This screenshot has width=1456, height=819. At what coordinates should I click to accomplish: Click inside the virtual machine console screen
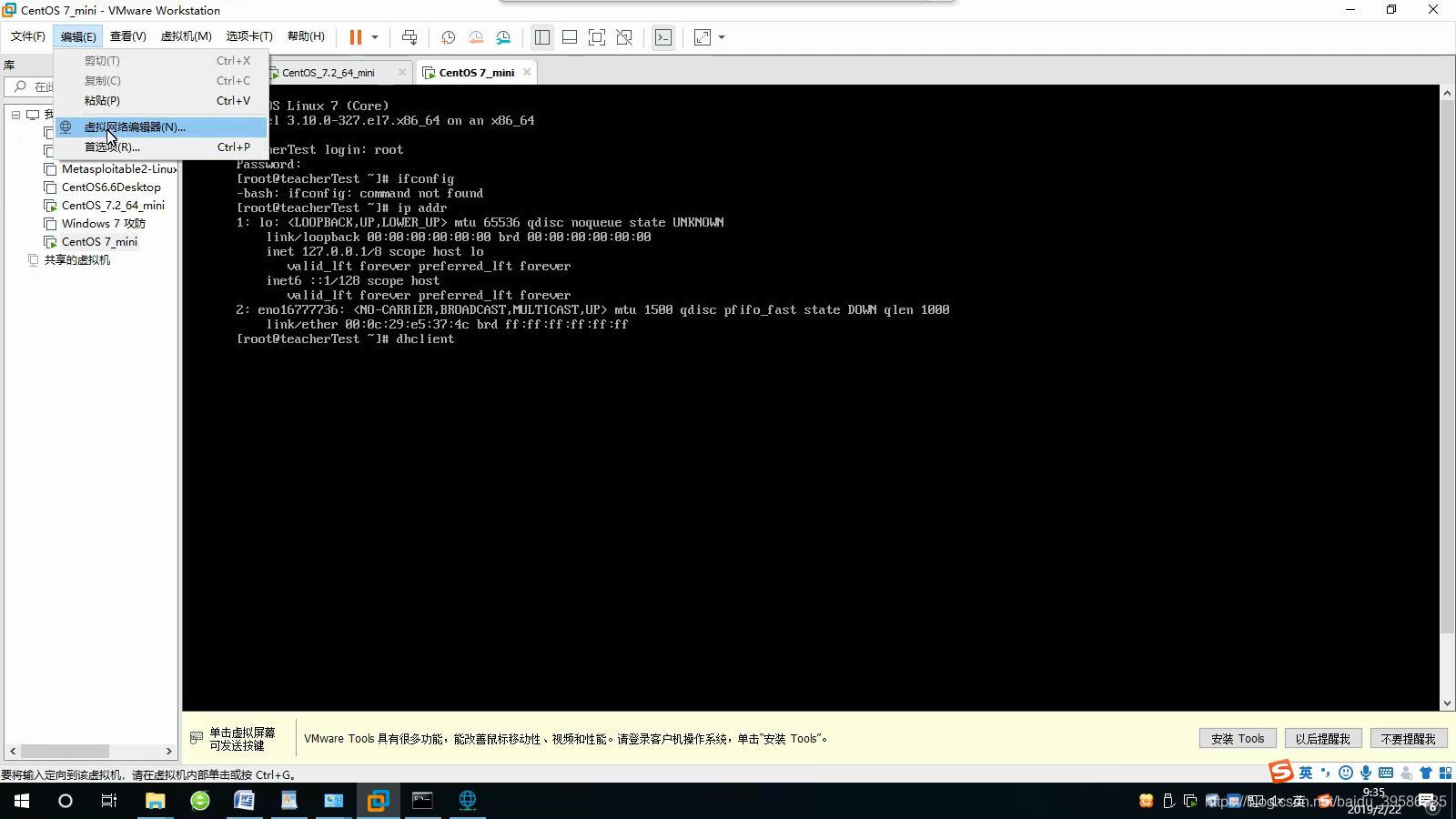click(811, 398)
